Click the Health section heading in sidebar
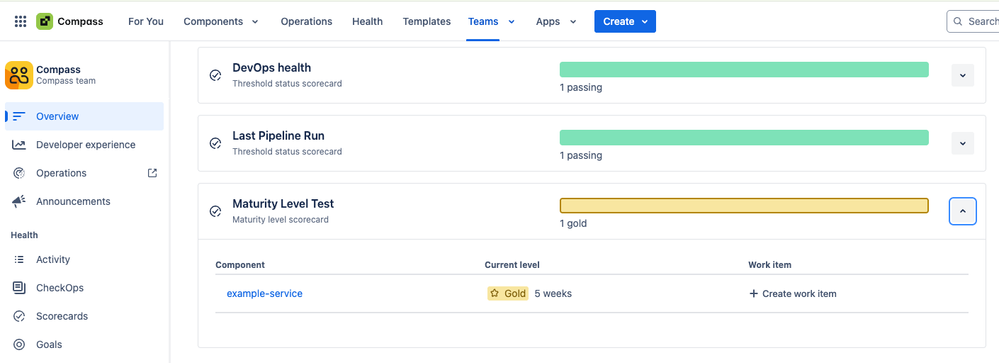The image size is (999, 363). 24,235
